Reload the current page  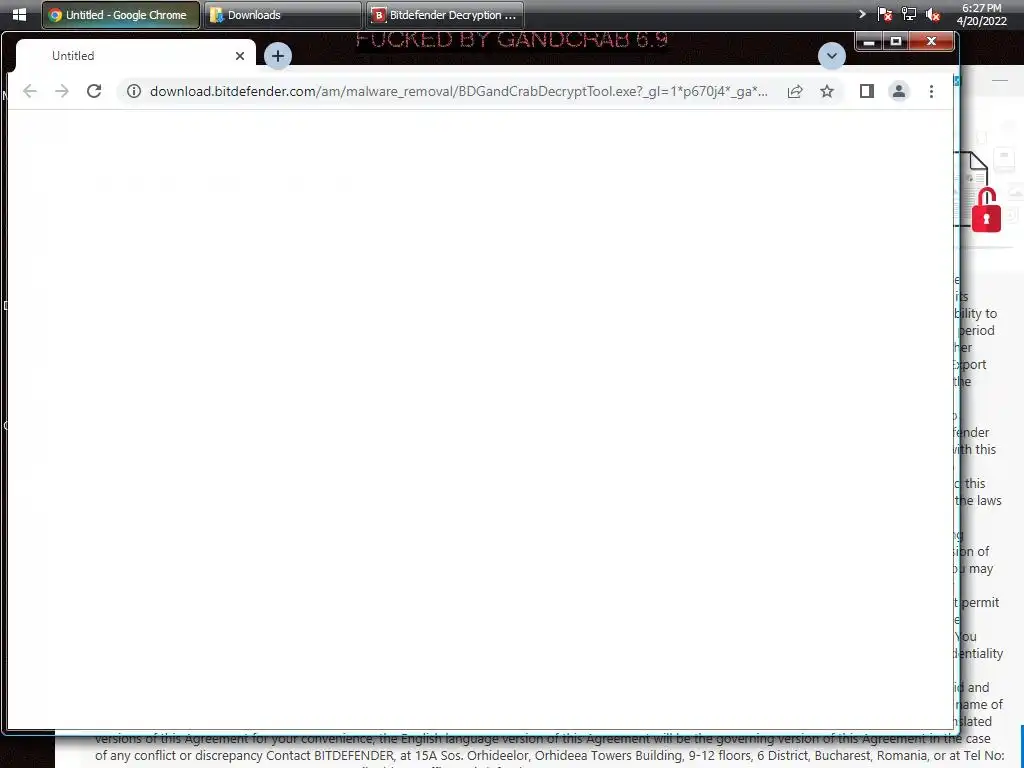click(x=94, y=91)
